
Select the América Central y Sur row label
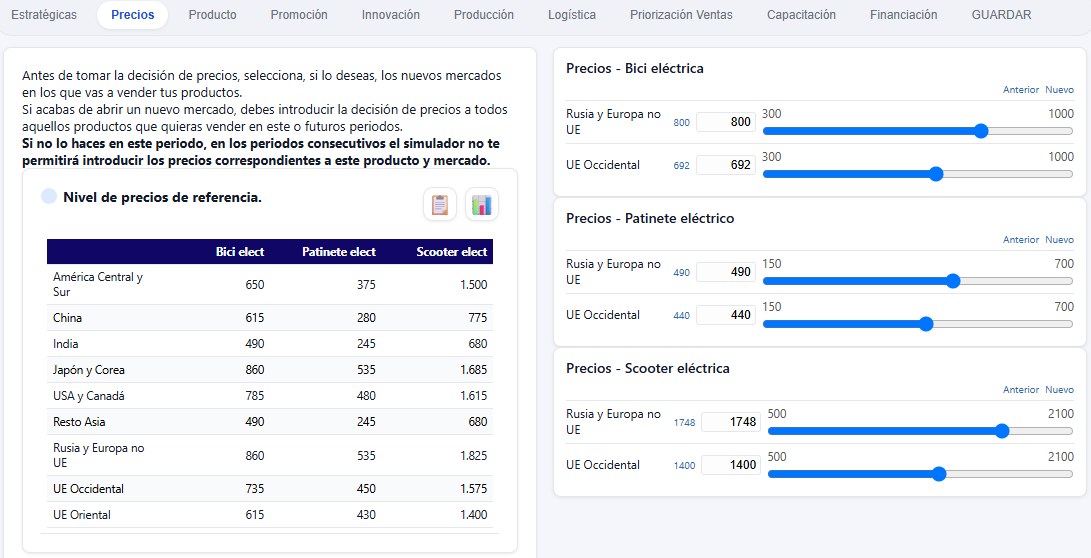[98, 284]
